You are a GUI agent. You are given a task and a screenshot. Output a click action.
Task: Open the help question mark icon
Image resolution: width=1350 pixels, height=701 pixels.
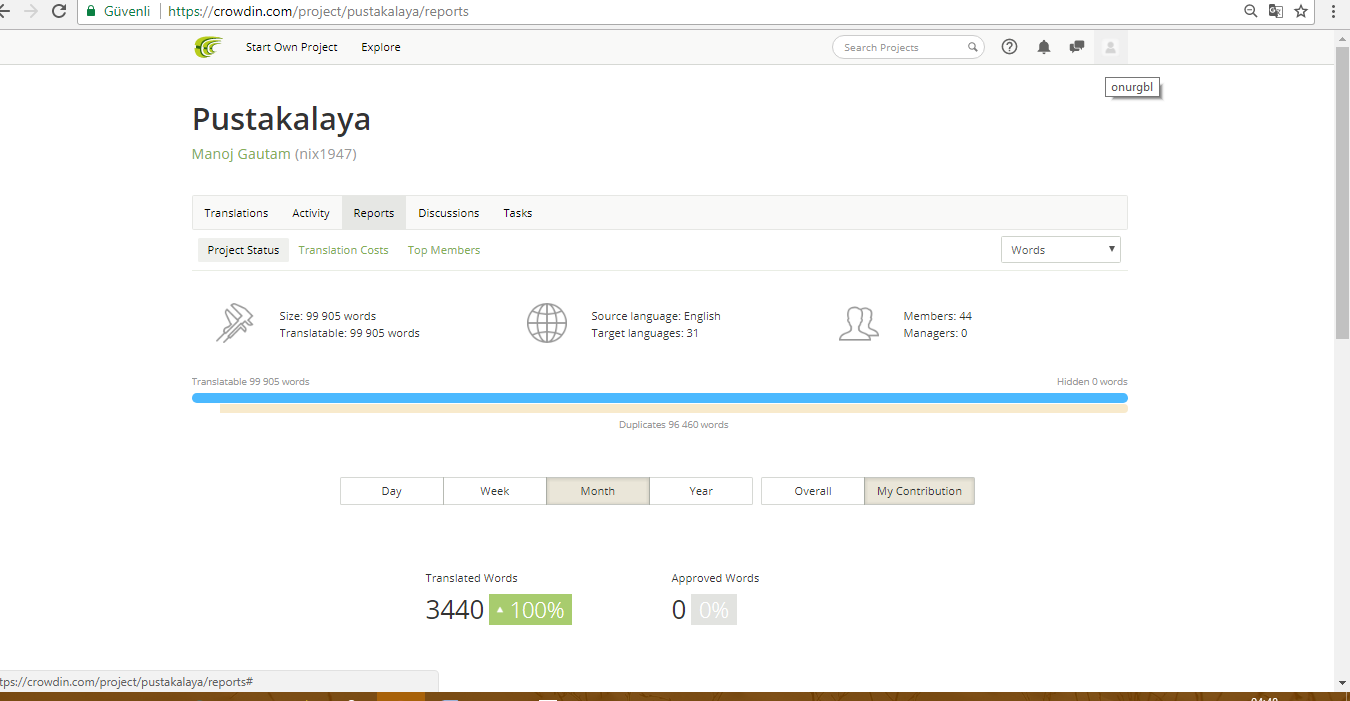pyautogui.click(x=1009, y=47)
